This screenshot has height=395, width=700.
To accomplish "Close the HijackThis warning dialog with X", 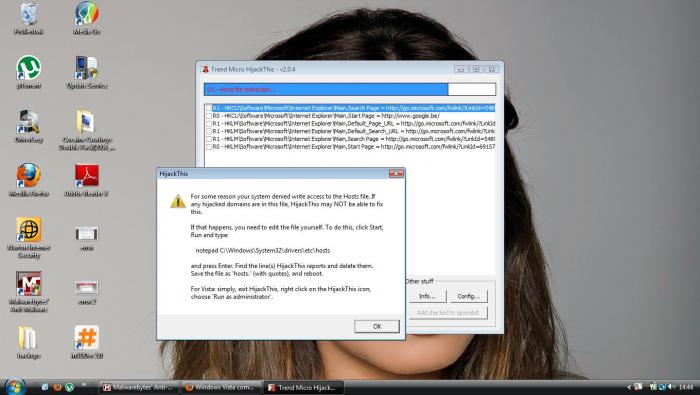I will (396, 173).
